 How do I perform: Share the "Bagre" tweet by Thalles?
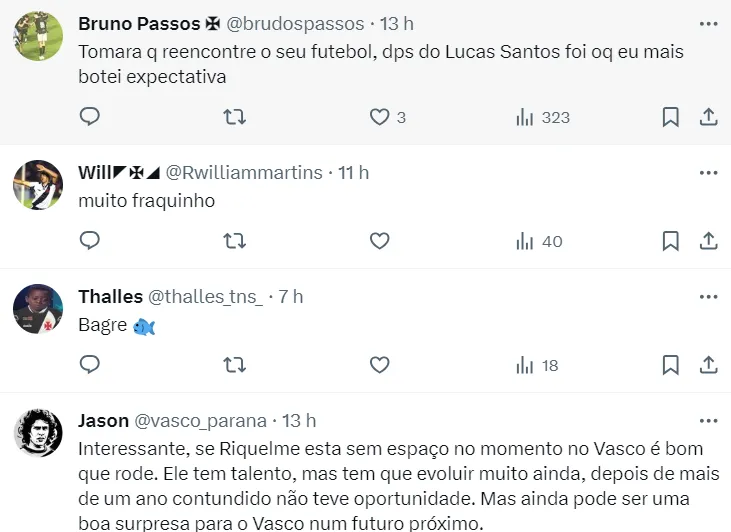[708, 365]
